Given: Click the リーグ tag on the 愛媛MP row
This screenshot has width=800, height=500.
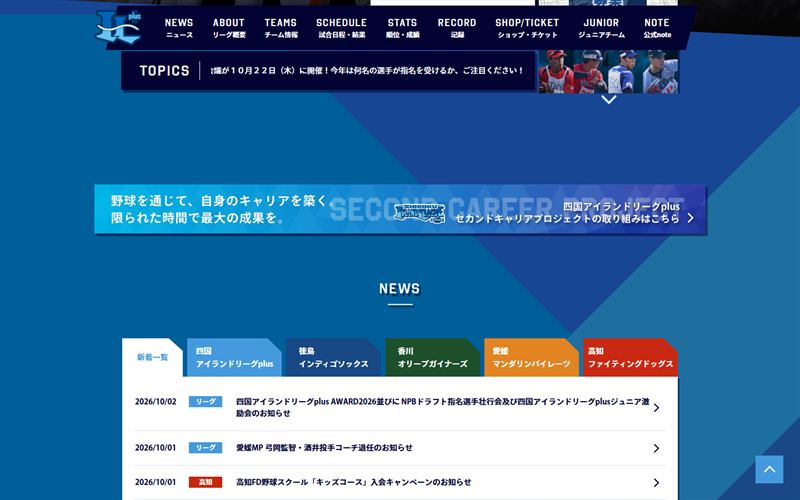Looking at the screenshot, I should 205,447.
